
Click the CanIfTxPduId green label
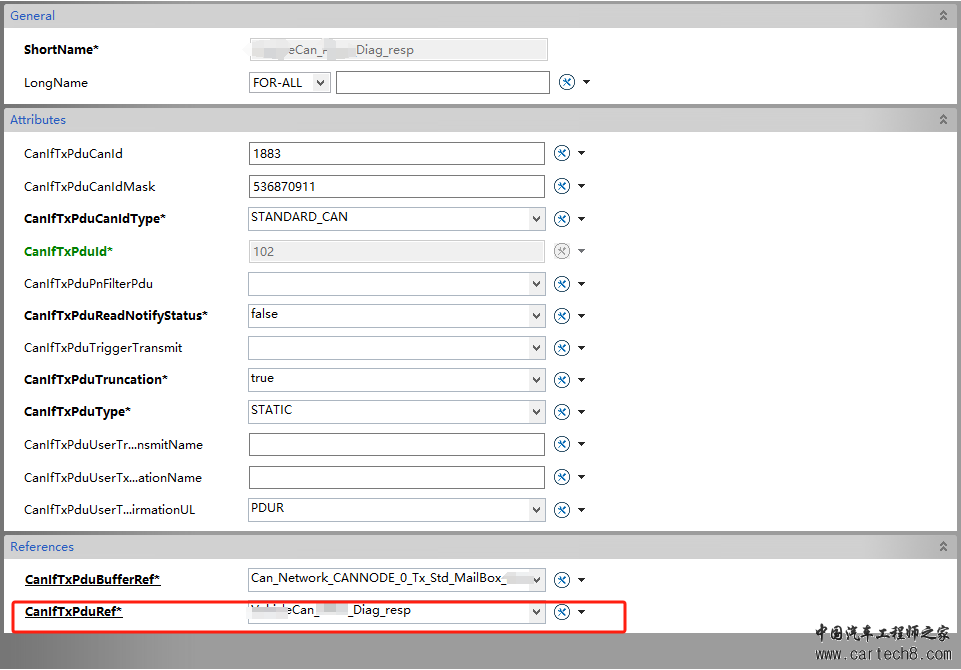[x=69, y=251]
